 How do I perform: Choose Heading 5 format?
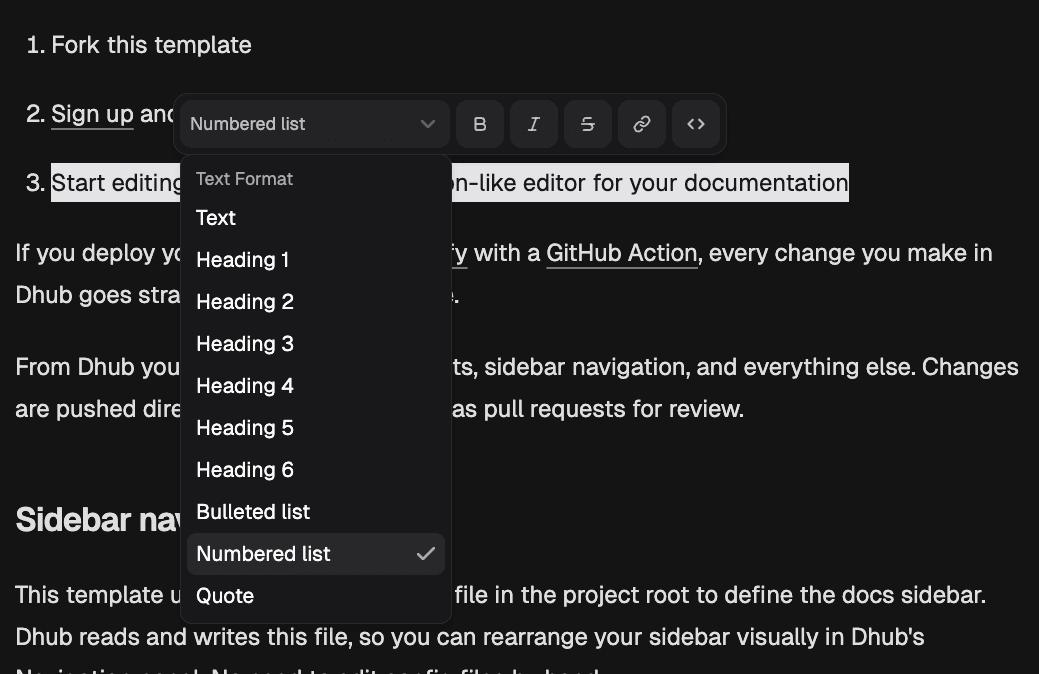244,427
